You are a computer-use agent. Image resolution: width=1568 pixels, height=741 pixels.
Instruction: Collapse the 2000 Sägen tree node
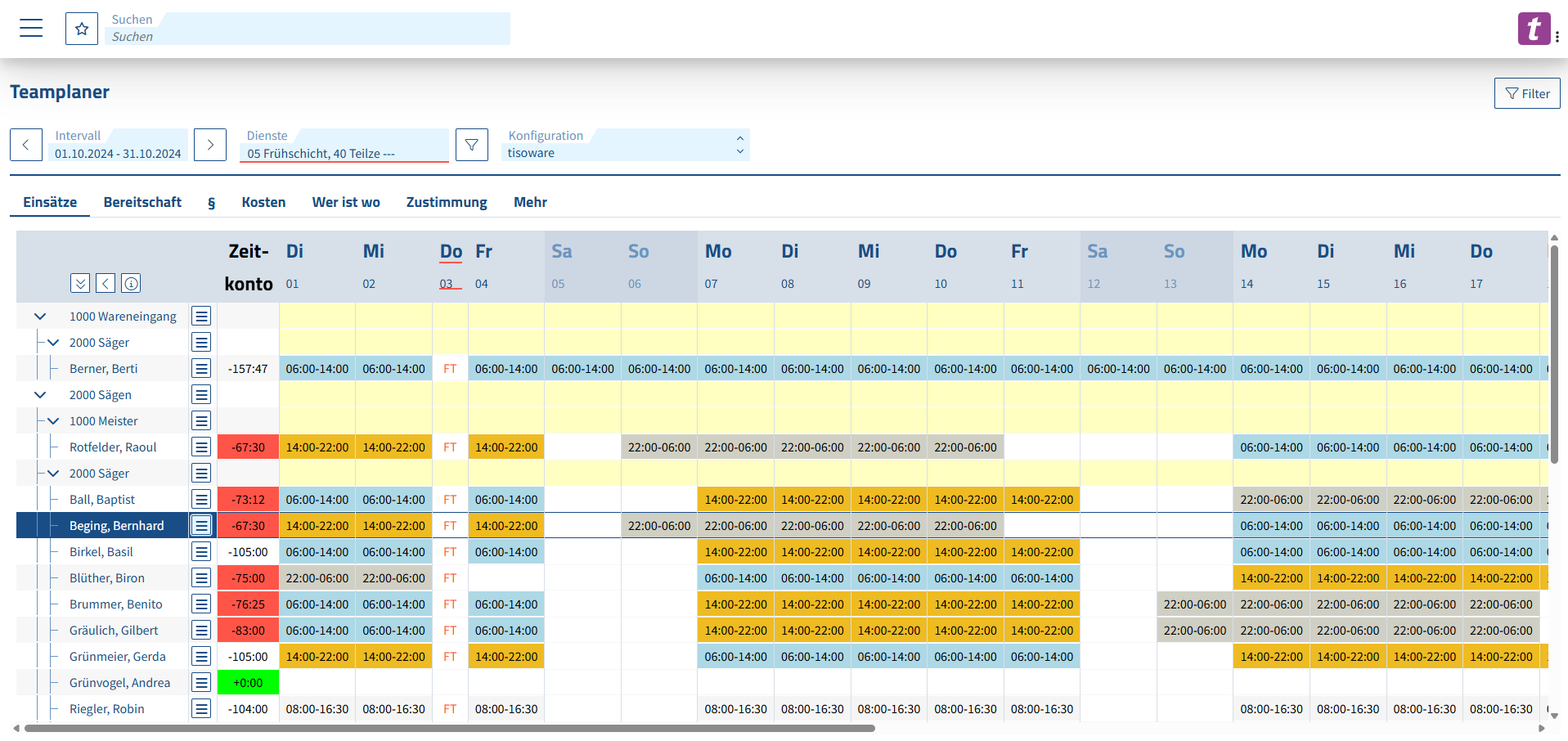click(39, 395)
